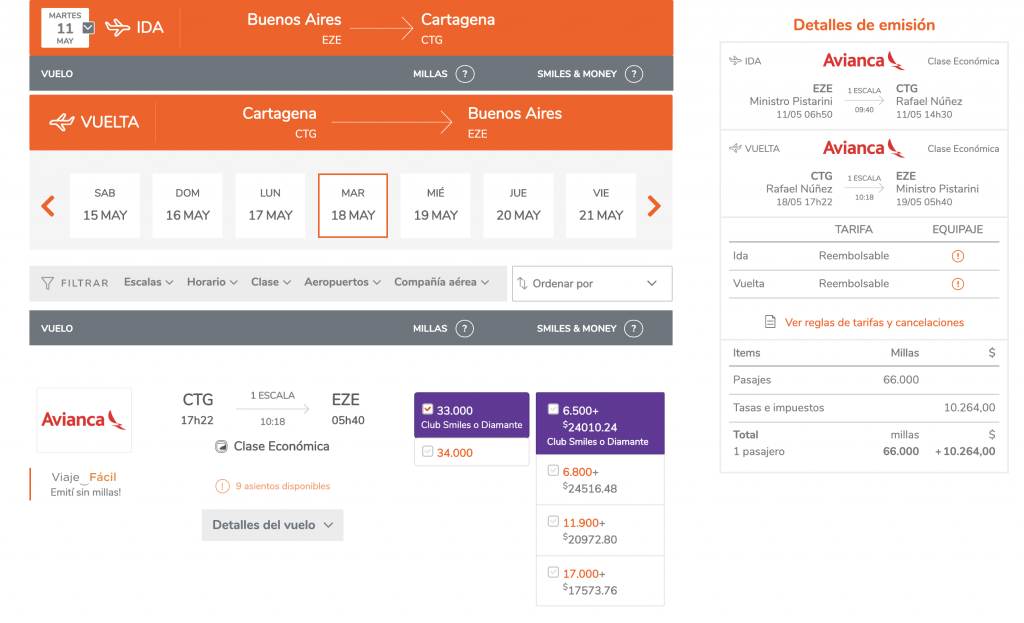Open Ver reglas de tarifas y cancelaciones
Screen dimensions: 1024x623
tap(874, 323)
